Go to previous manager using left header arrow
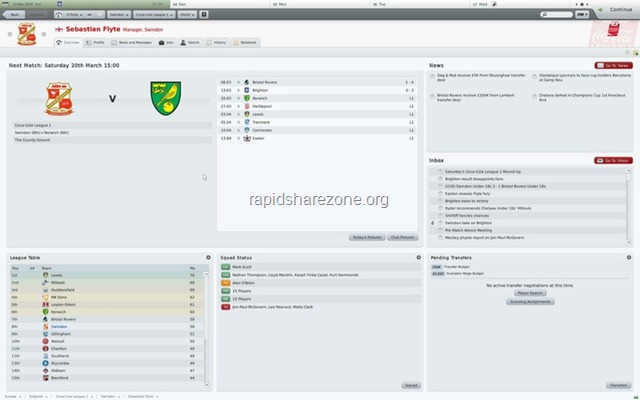Screen dimensions: 640x400 pos(10,34)
